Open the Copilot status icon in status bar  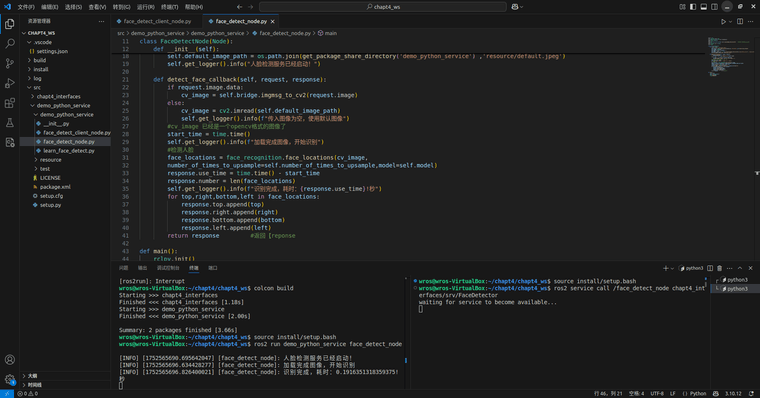pos(716,394)
